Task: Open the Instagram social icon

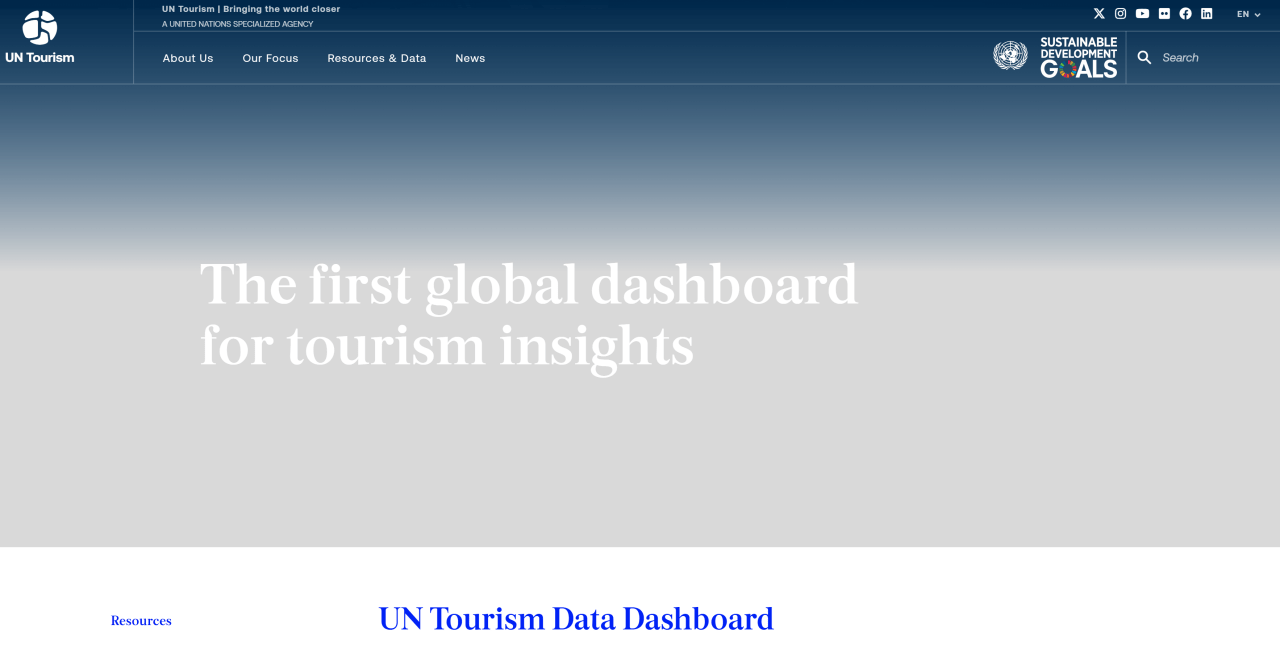Action: pos(1121,14)
